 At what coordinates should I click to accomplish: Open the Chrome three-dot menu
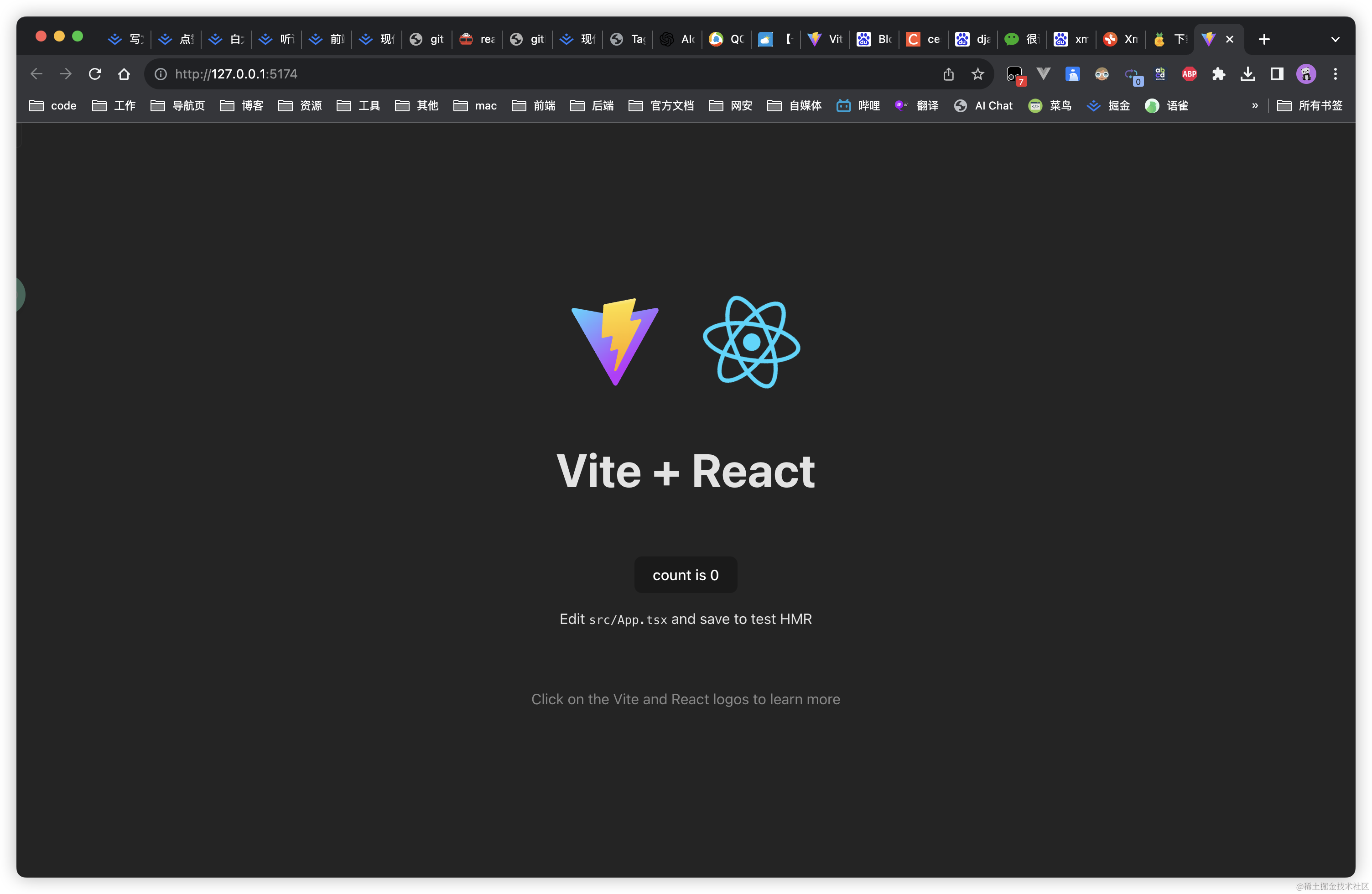click(x=1335, y=74)
